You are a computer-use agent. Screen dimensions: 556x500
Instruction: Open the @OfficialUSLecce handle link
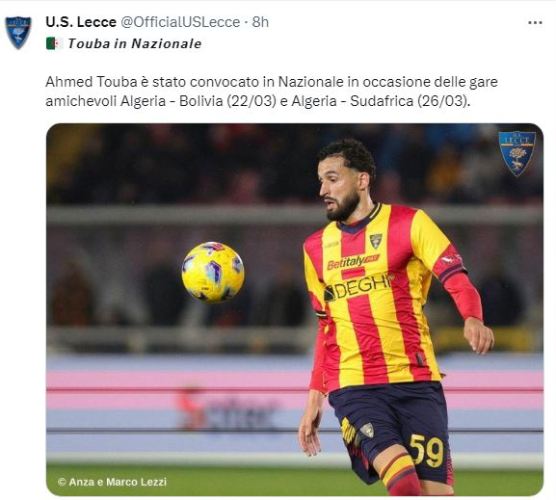[180, 22]
